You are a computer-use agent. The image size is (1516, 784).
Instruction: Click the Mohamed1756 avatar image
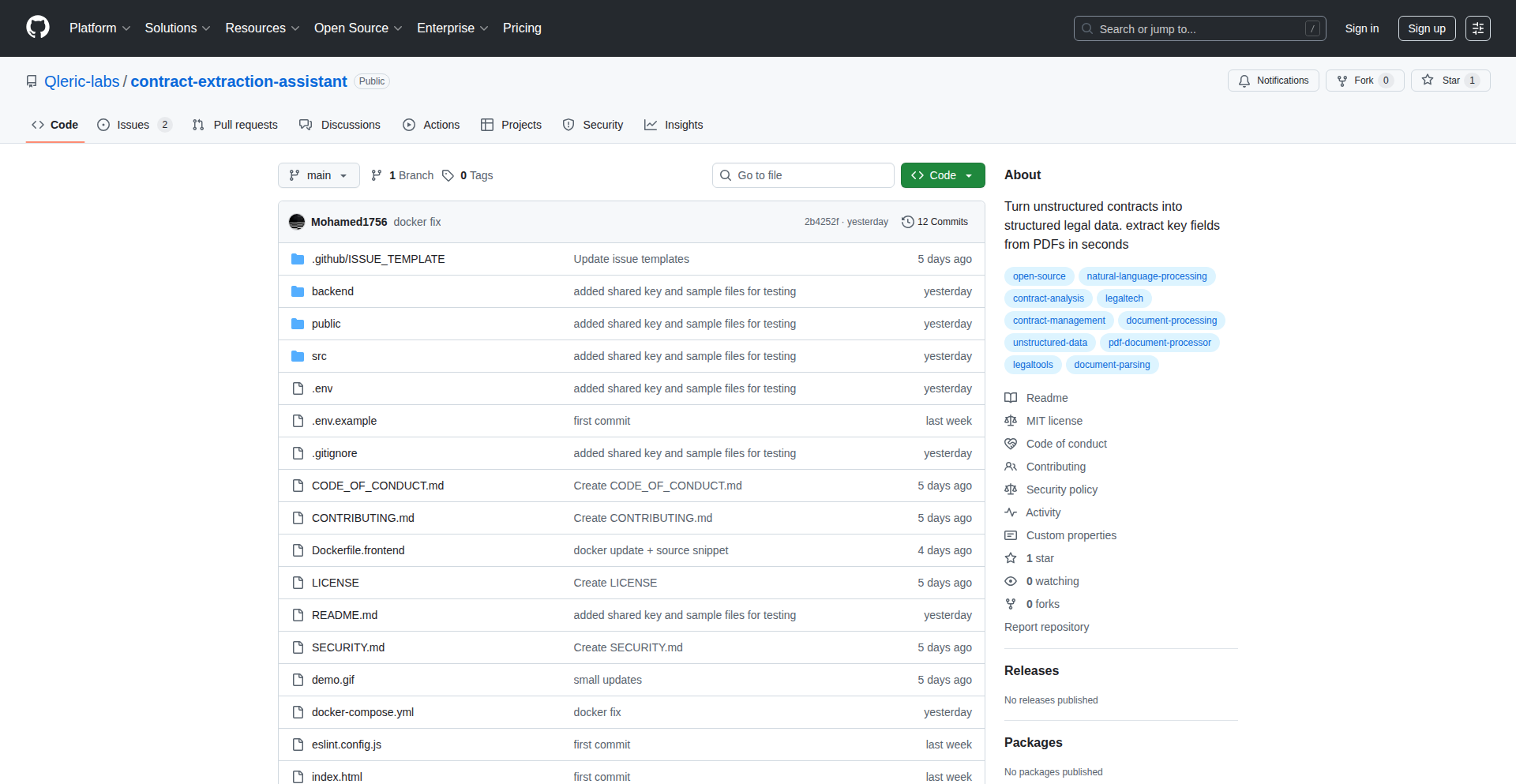[x=297, y=222]
